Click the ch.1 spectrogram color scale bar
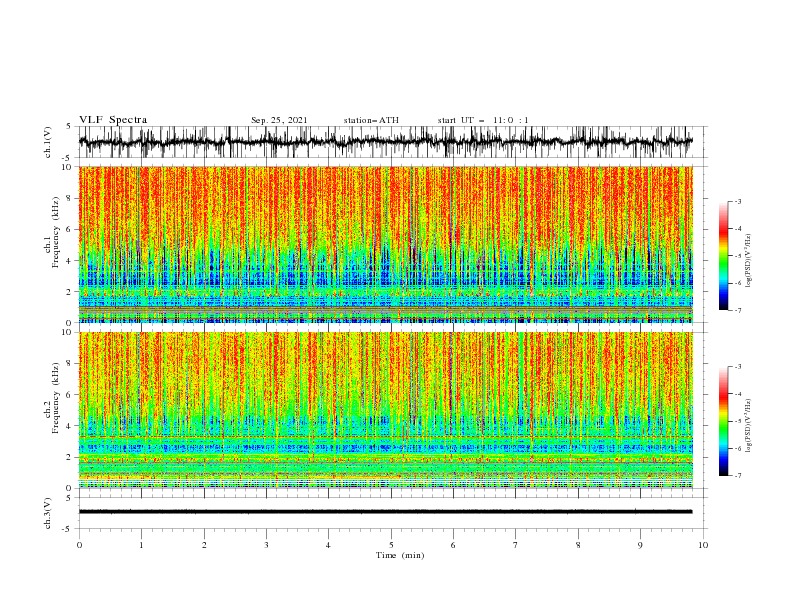The image size is (792, 612). click(x=723, y=256)
